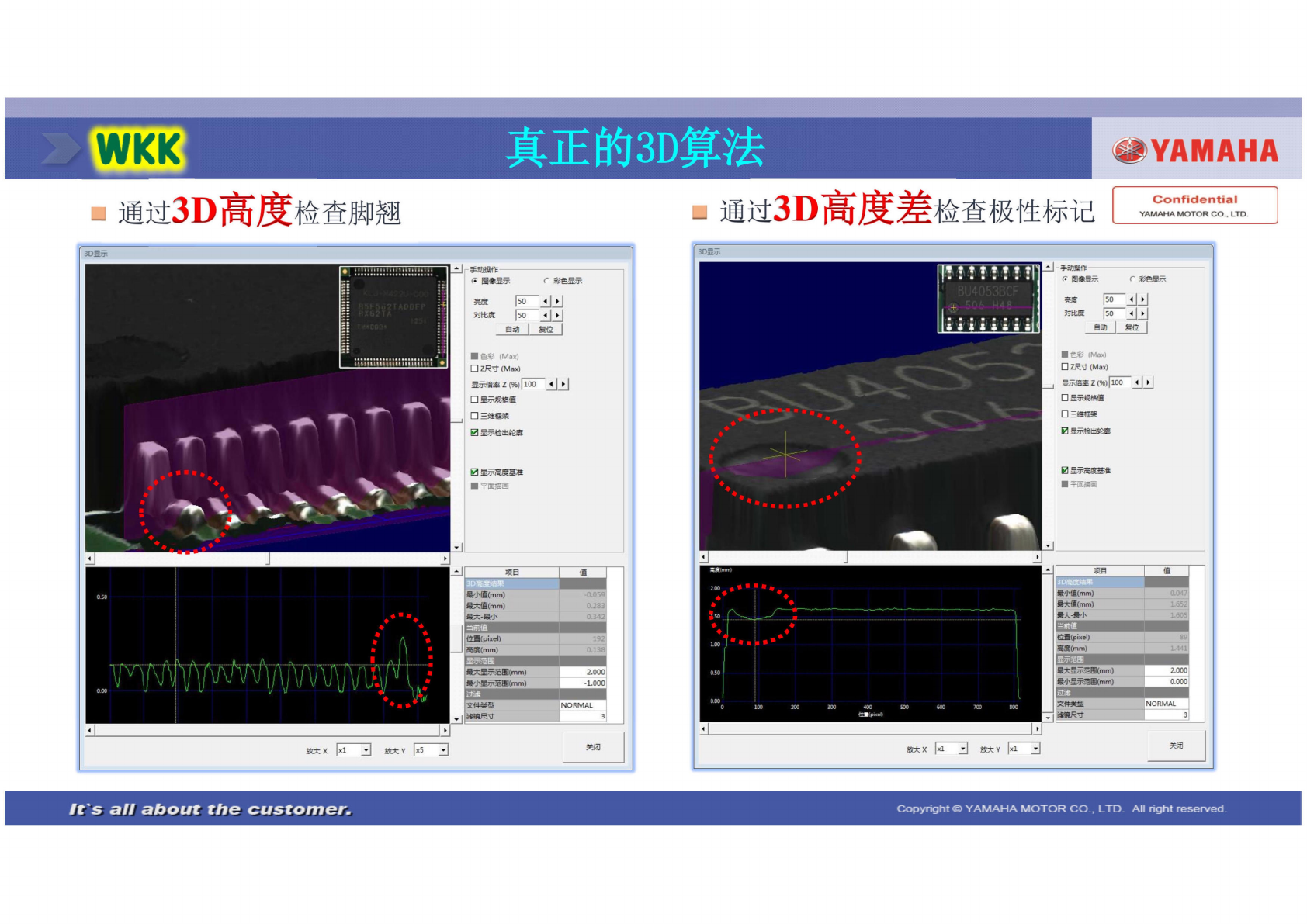This screenshot has height=924, width=1307.
Task: Click 自动 button in right window
Action: [1101, 328]
